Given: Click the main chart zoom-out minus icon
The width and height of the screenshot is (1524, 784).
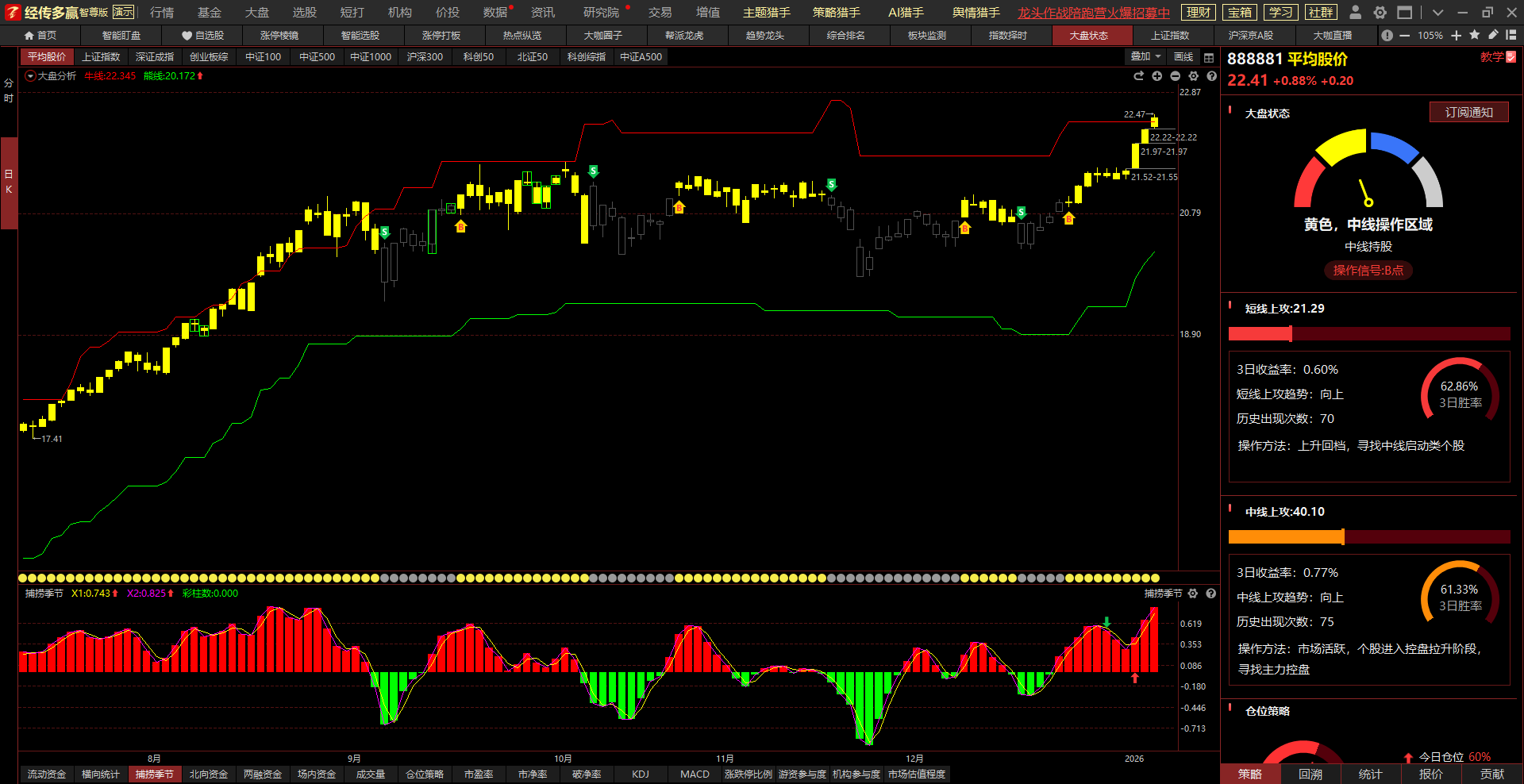Looking at the screenshot, I should coord(1176,76).
